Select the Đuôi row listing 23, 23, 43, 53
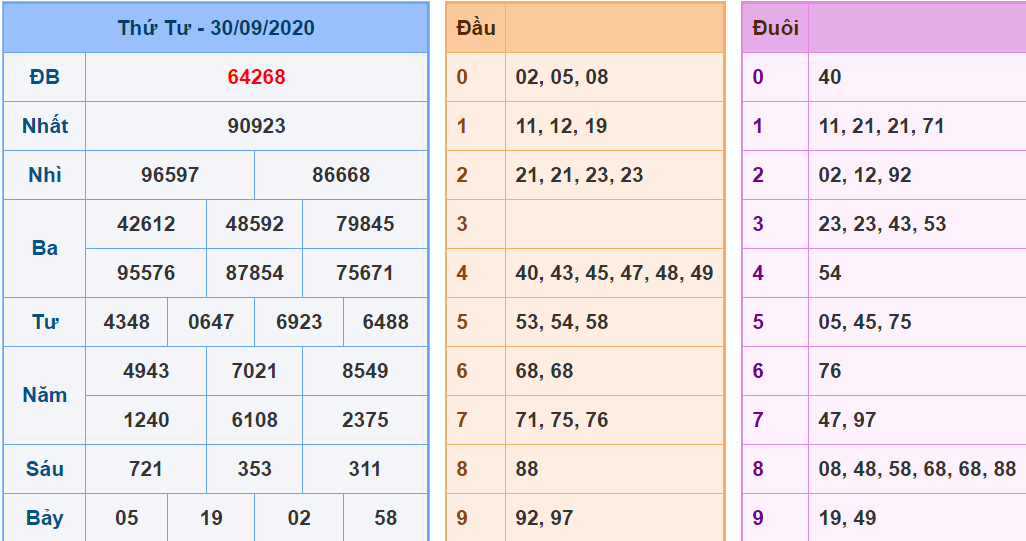 tap(882, 224)
